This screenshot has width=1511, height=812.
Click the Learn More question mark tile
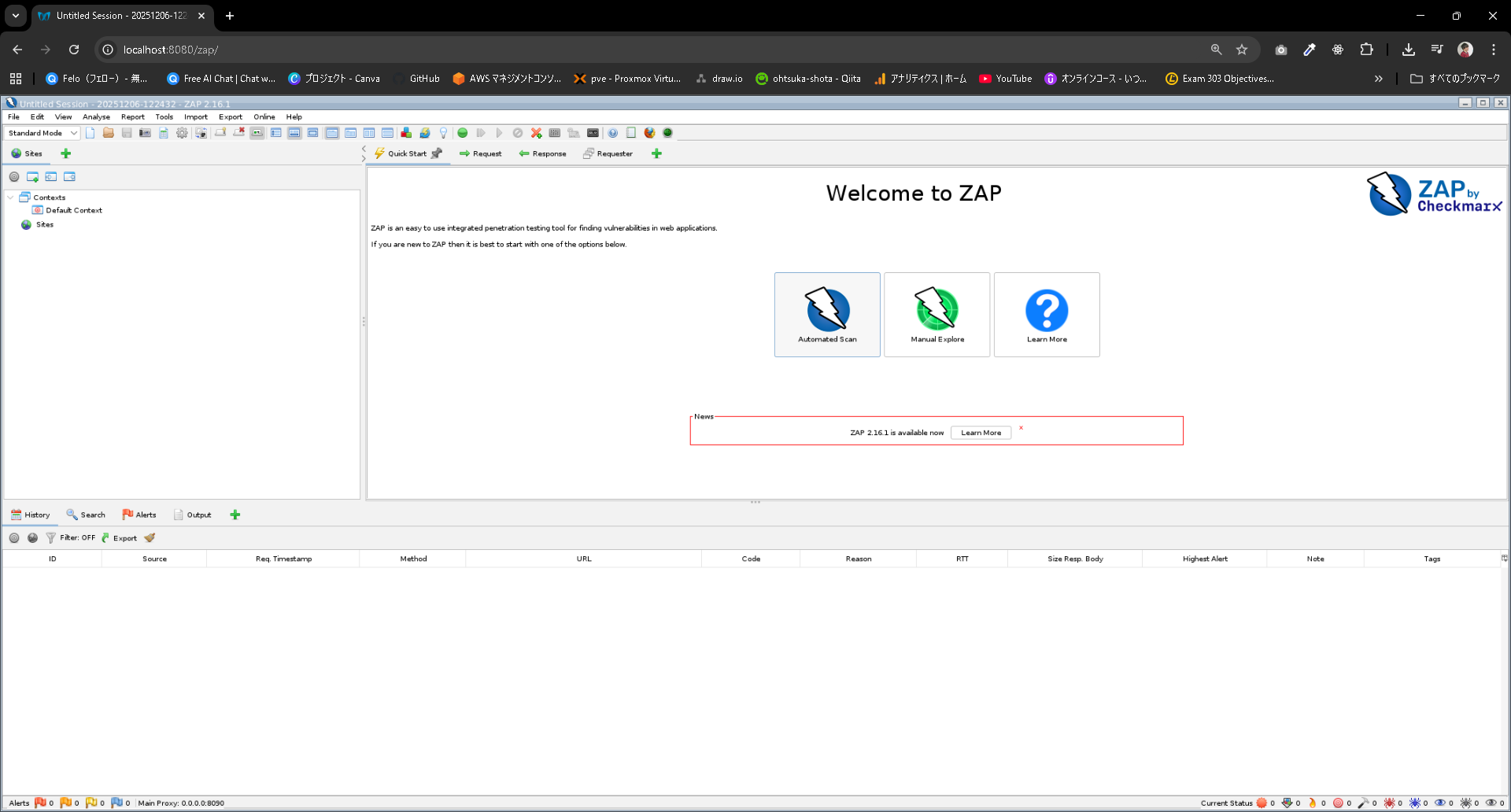click(x=1047, y=315)
